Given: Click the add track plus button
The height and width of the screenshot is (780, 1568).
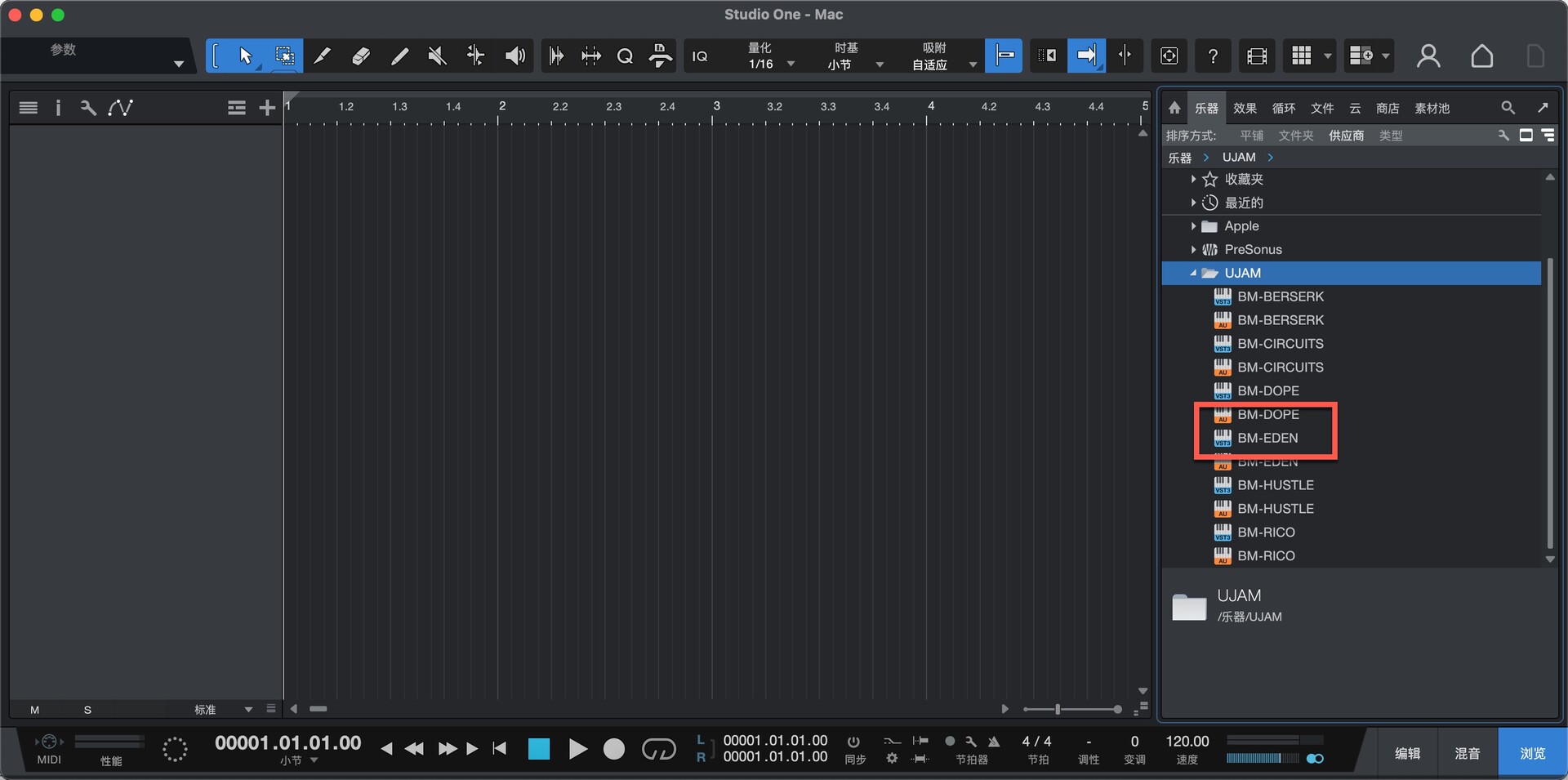Looking at the screenshot, I should click(x=266, y=107).
